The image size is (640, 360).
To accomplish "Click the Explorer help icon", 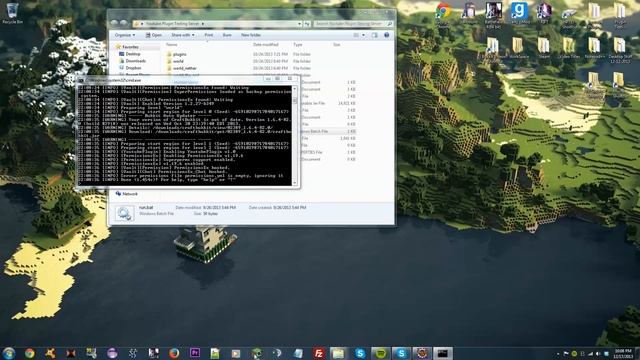I will 387,35.
